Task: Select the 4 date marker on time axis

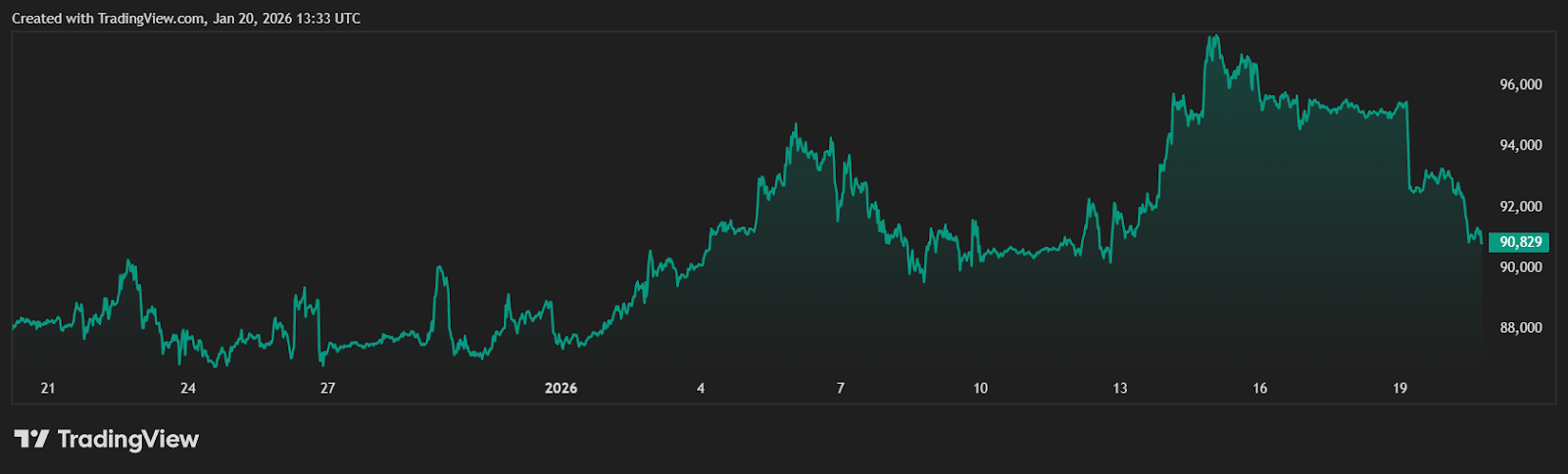Action: click(x=701, y=389)
